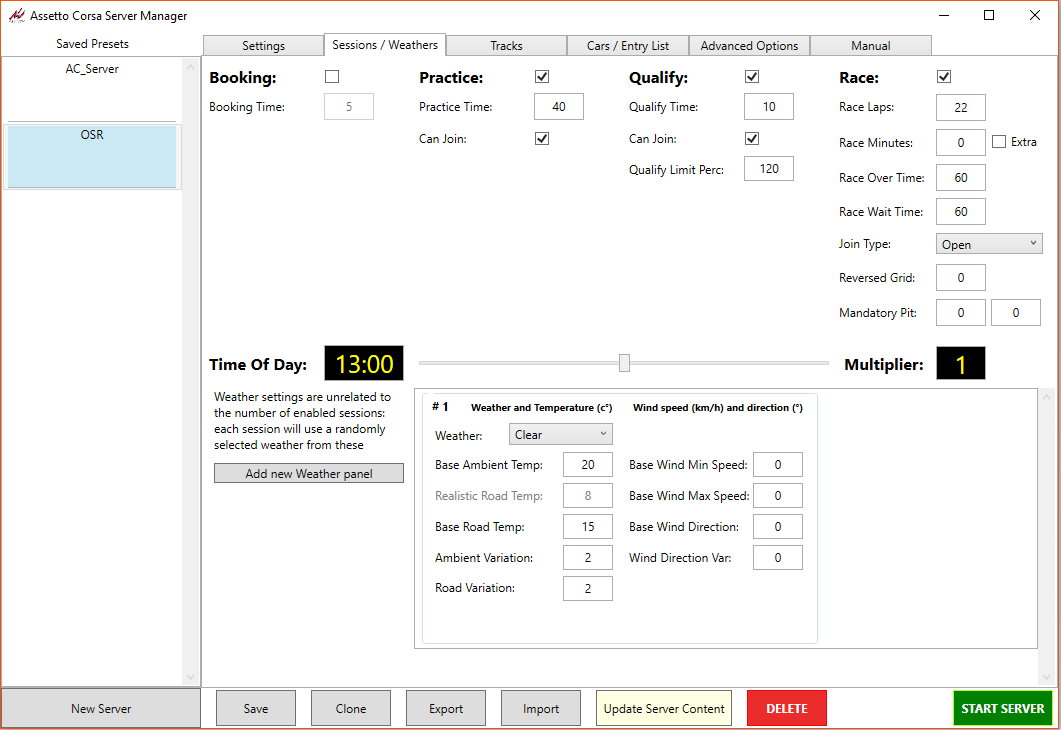Viewport: 1061px width, 730px height.
Task: Toggle the Practice Can Join checkbox
Action: point(541,138)
